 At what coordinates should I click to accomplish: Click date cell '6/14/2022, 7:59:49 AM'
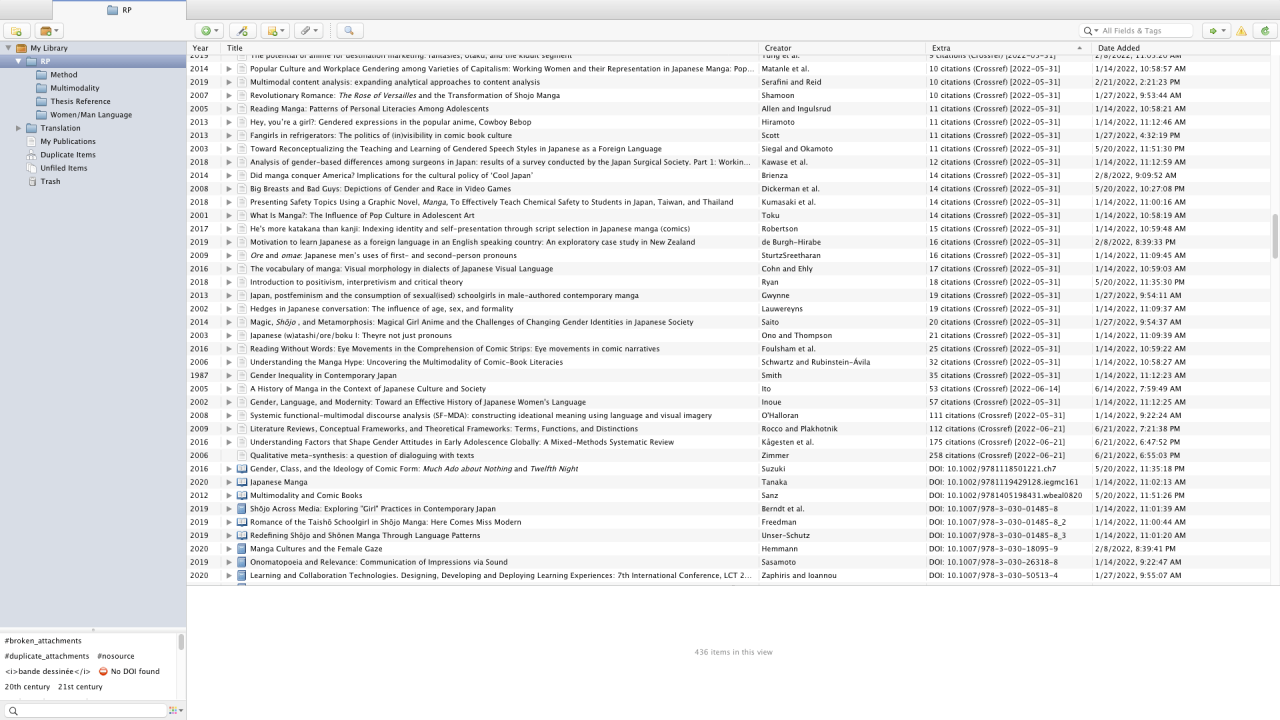[x=1140, y=388]
